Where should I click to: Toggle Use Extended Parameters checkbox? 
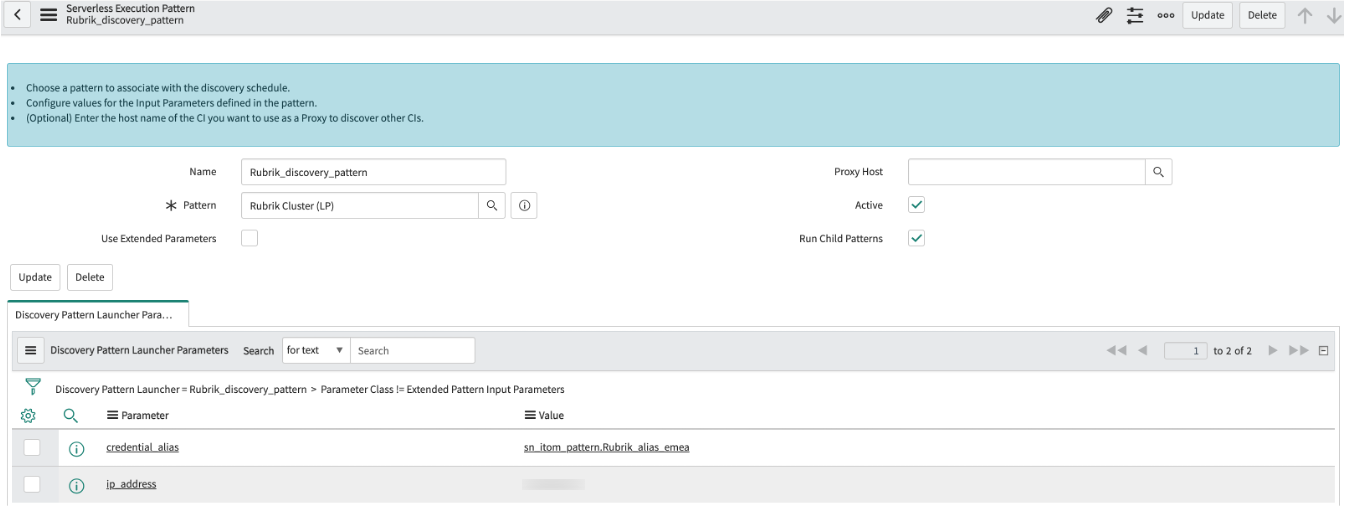tap(250, 238)
